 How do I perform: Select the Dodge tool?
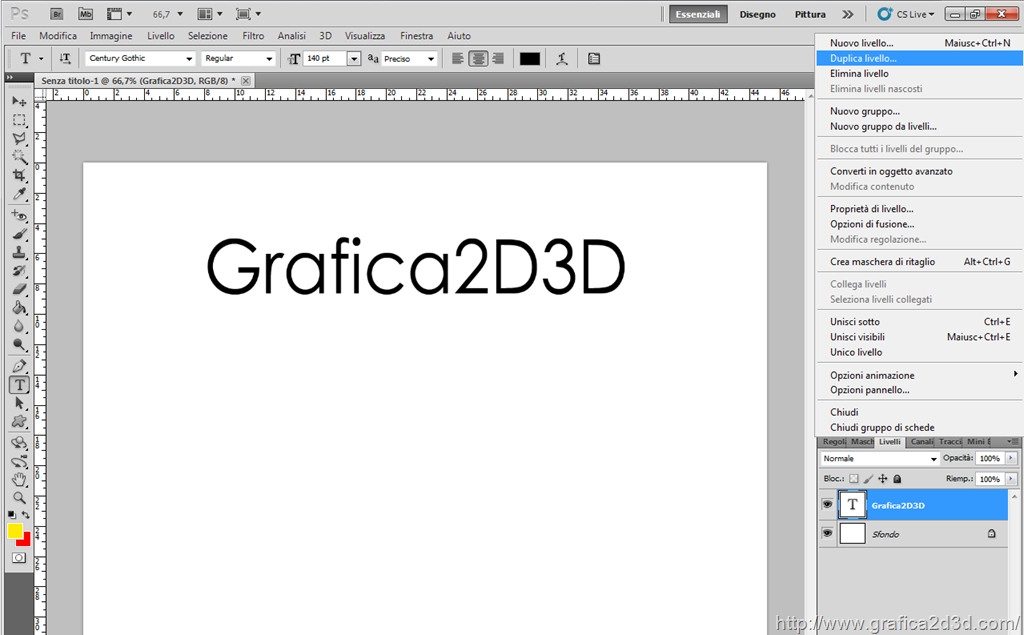(19, 344)
